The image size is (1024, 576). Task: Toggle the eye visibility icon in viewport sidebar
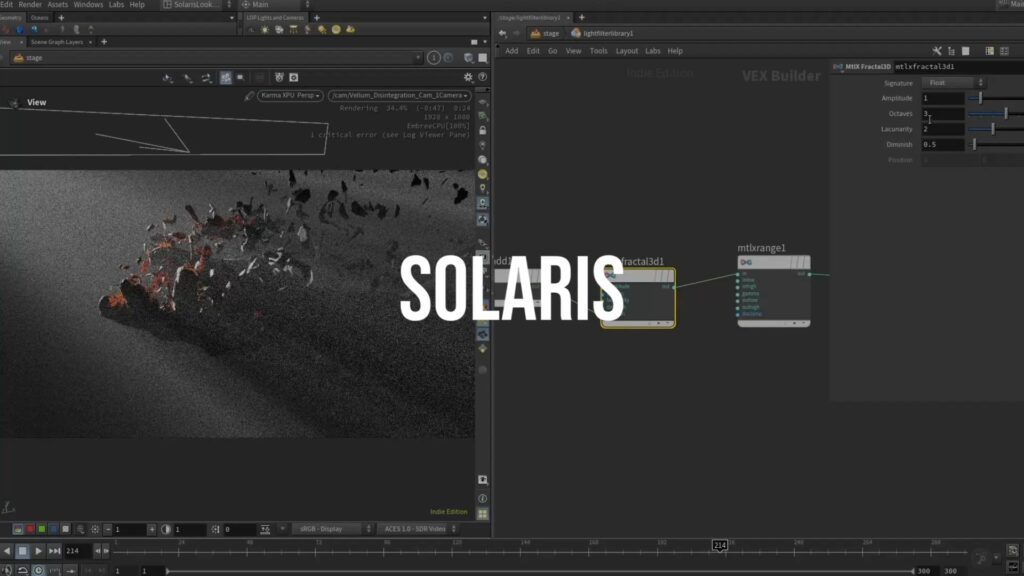click(x=483, y=103)
